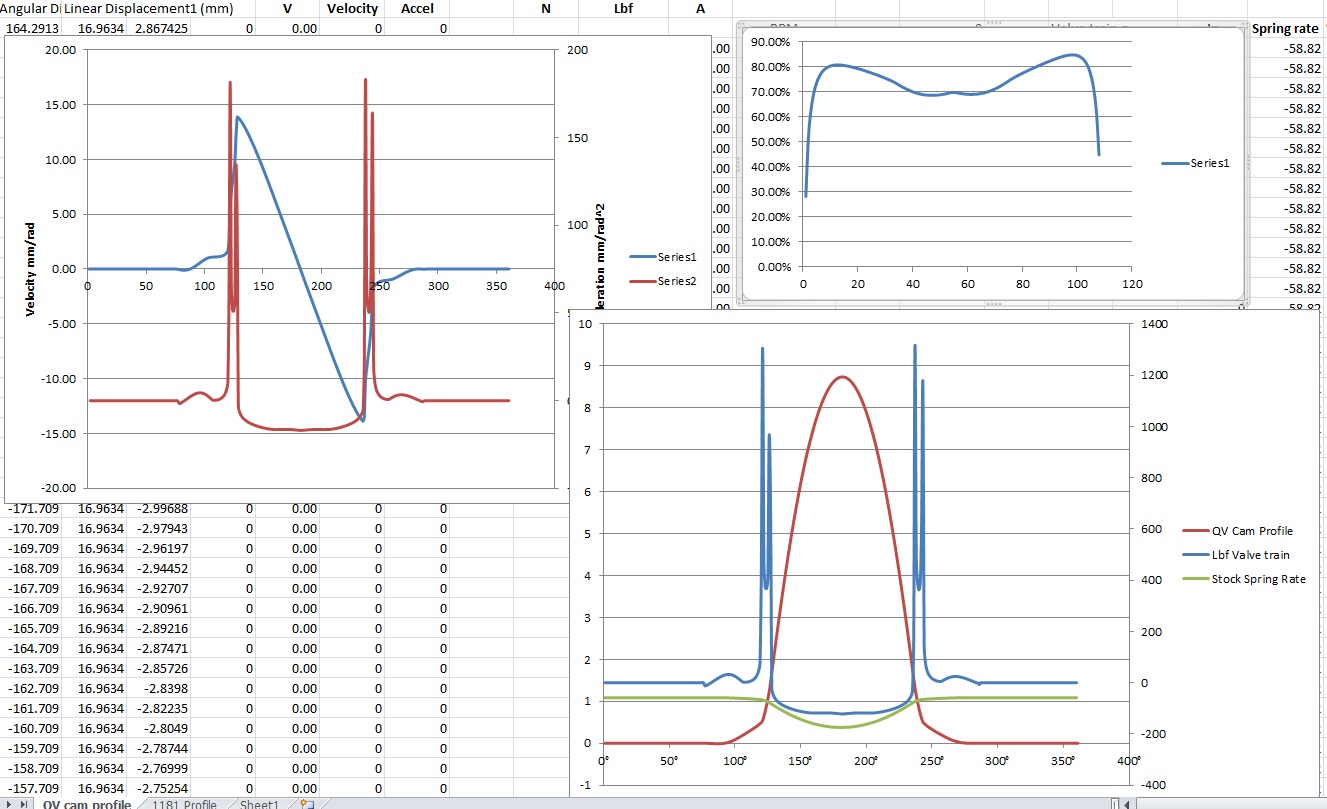Click the next-sheet navigation arrow
Screen dimensions: 1327x809
[x=11, y=804]
